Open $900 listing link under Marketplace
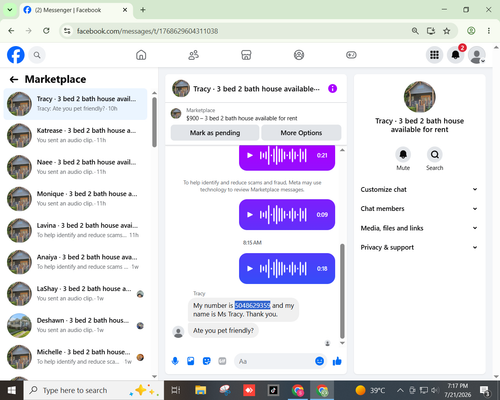This screenshot has width=500, height=400. coord(242,118)
